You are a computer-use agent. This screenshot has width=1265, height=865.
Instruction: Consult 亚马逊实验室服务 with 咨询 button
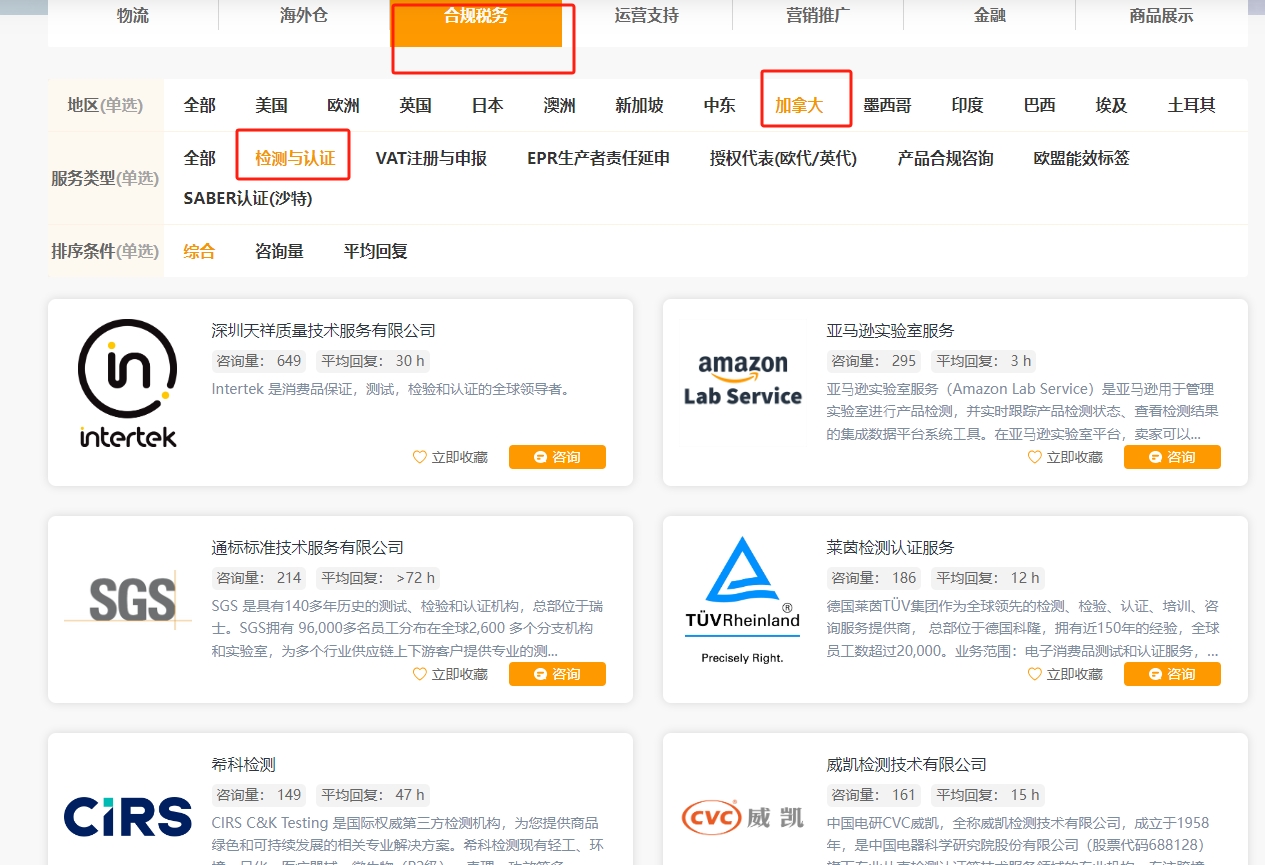pos(1172,457)
